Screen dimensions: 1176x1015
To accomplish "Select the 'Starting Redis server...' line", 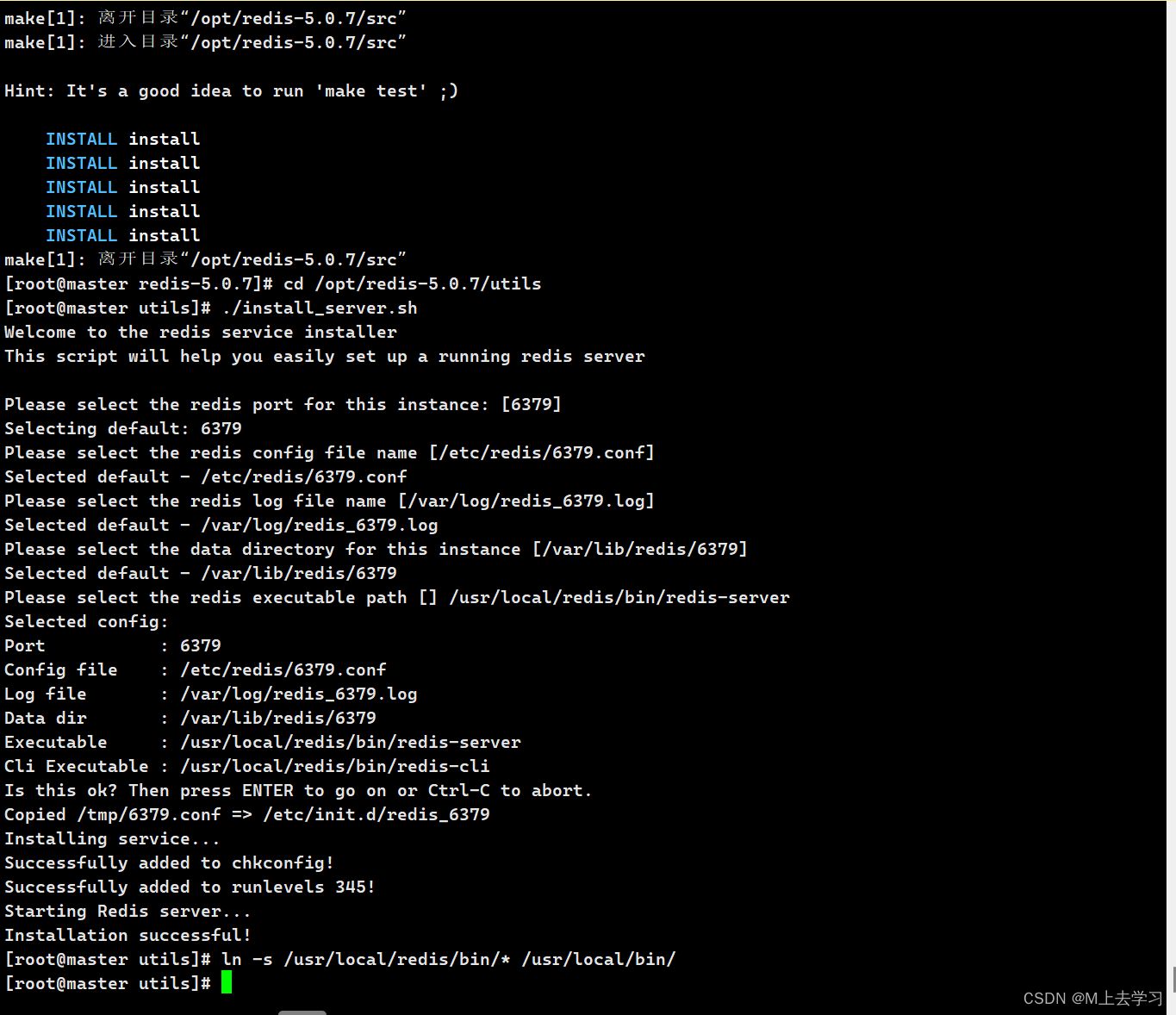I will point(128,911).
